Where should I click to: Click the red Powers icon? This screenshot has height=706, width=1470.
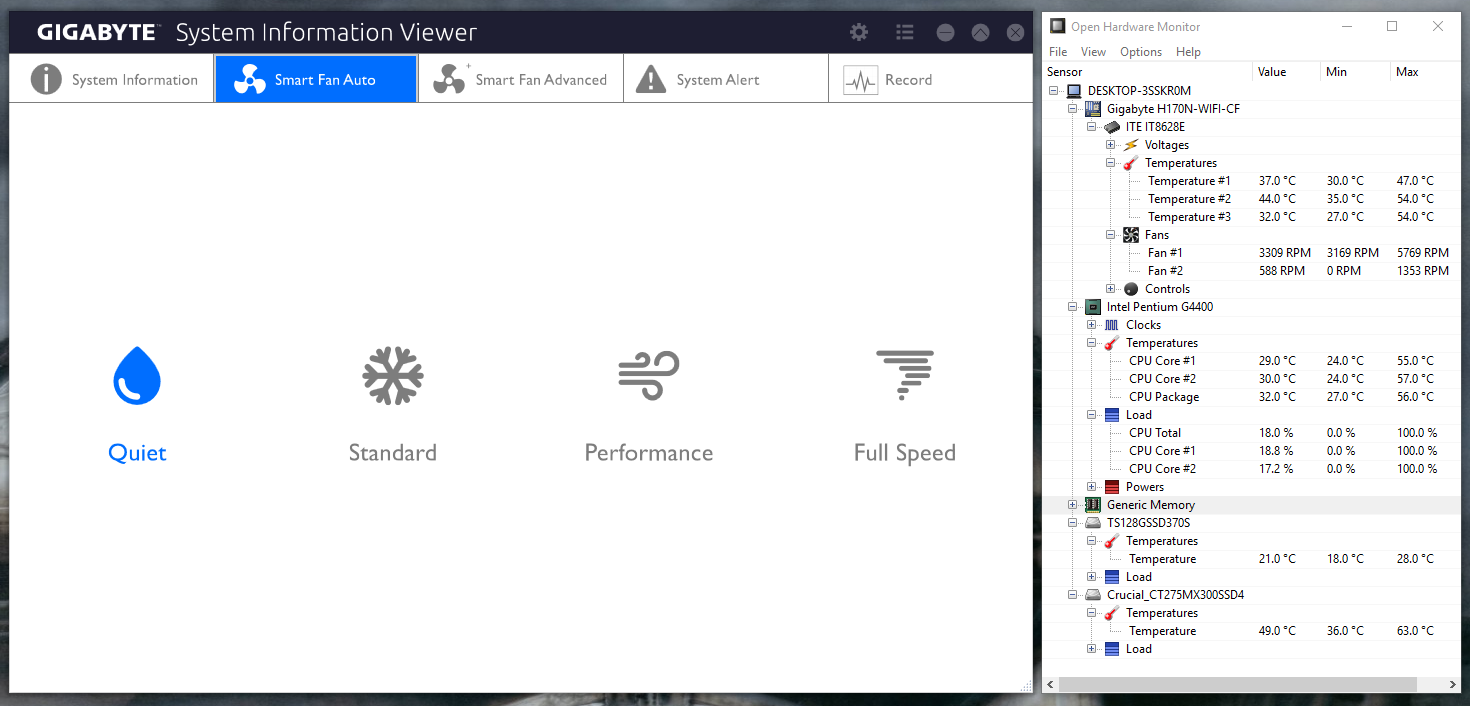pos(1112,487)
